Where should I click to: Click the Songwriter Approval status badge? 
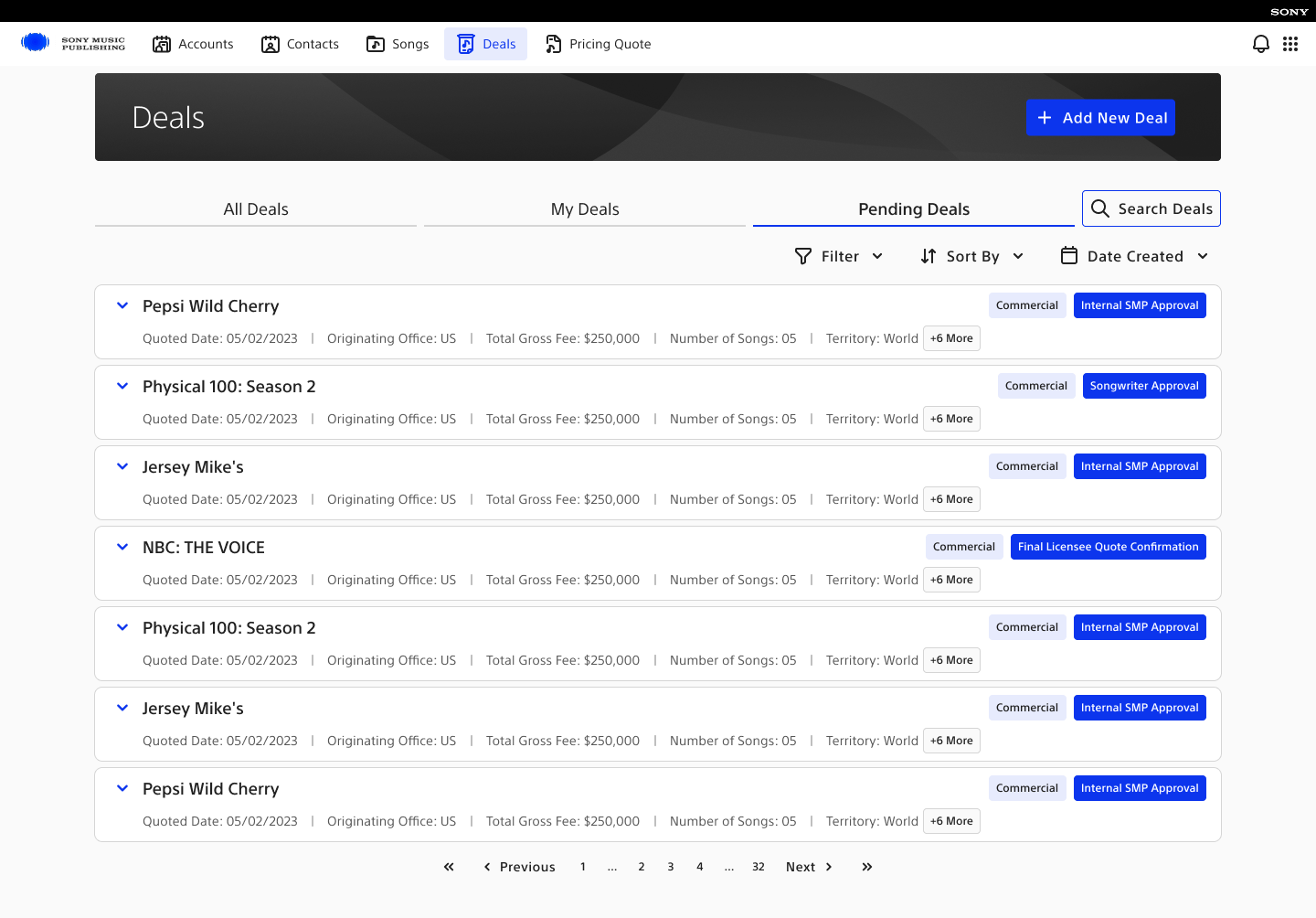click(x=1144, y=386)
